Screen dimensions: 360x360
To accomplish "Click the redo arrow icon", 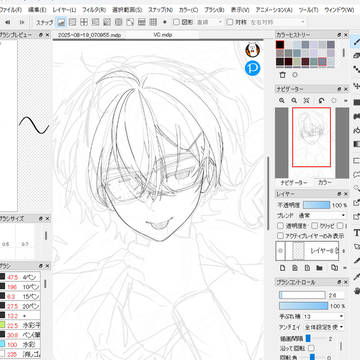I will pyautogui.click(x=22, y=22).
